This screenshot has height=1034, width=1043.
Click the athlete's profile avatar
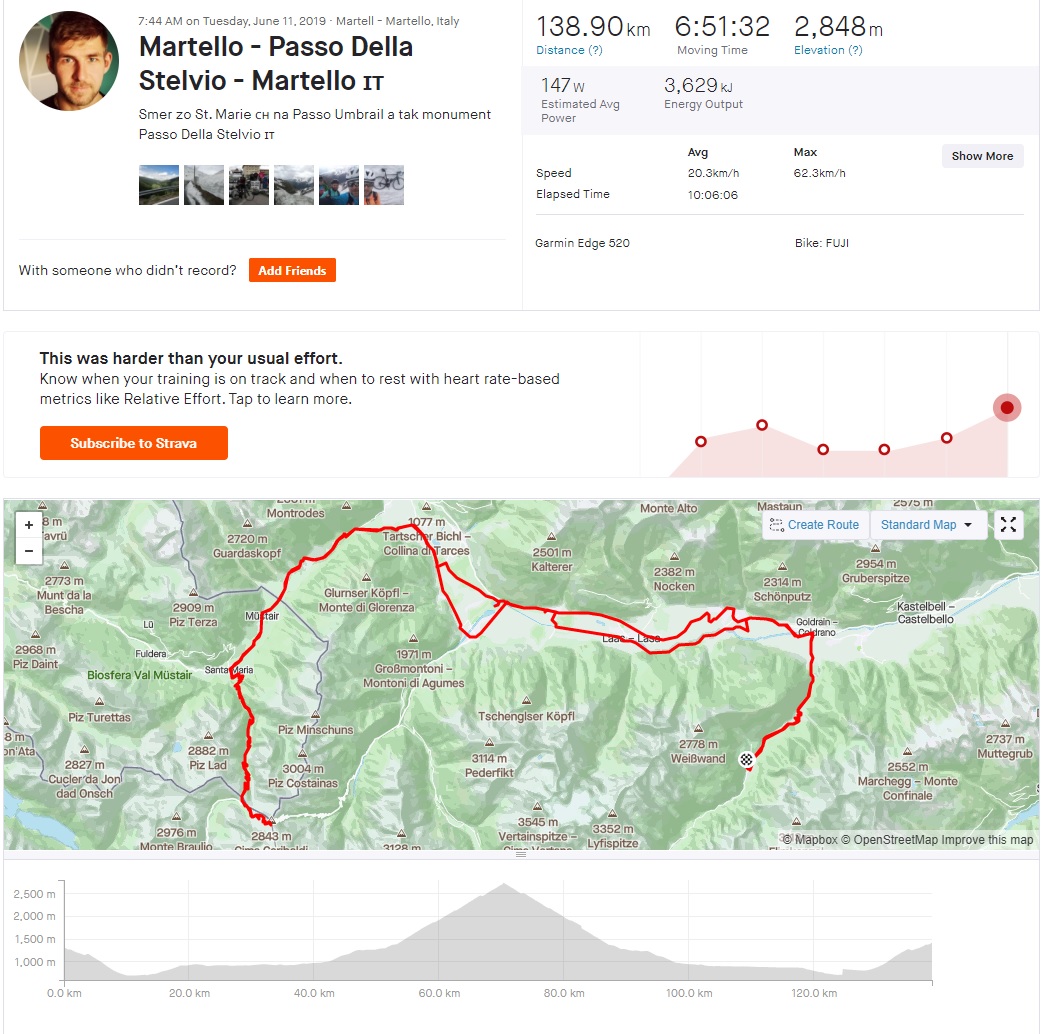[x=69, y=61]
